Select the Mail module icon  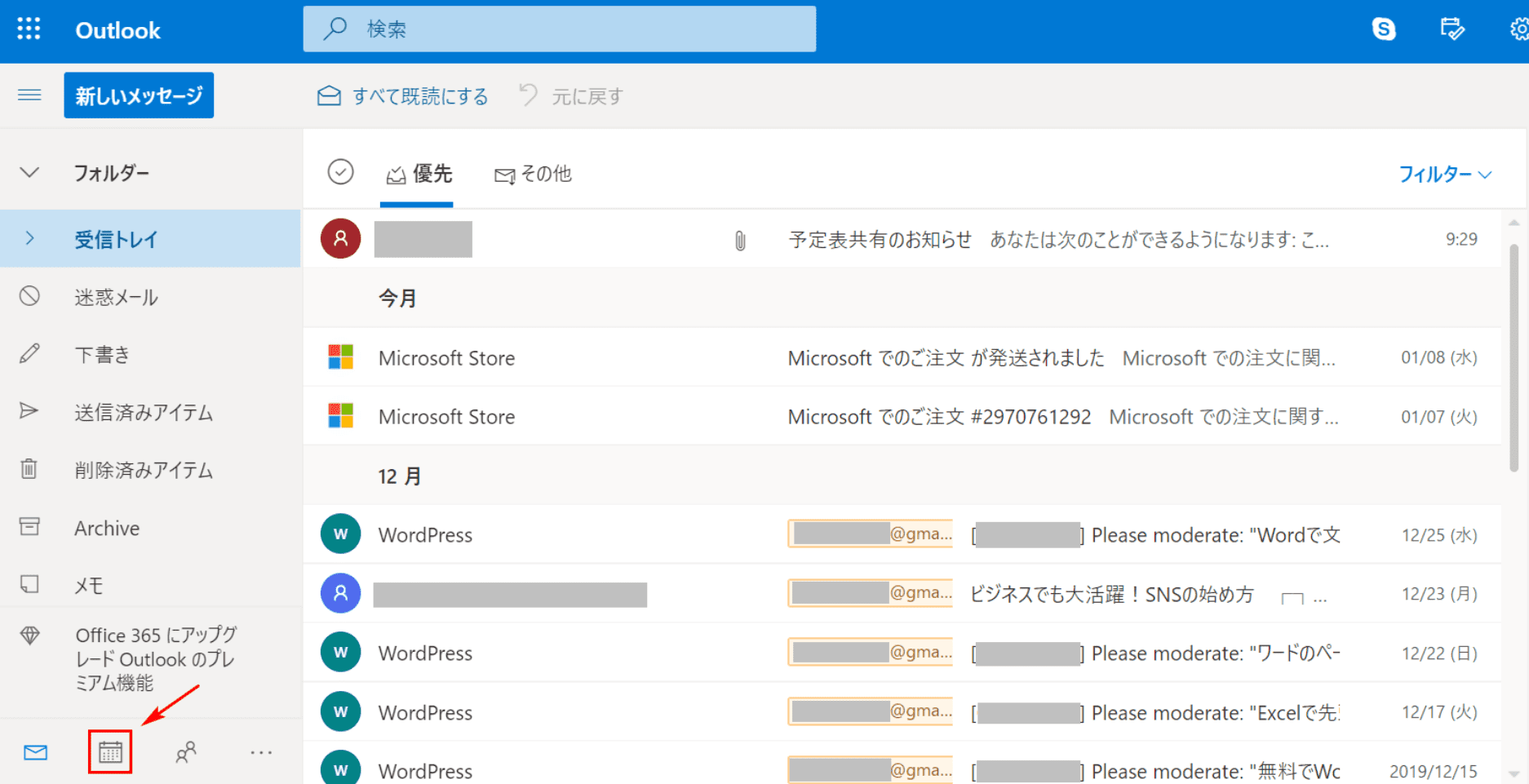(x=35, y=752)
